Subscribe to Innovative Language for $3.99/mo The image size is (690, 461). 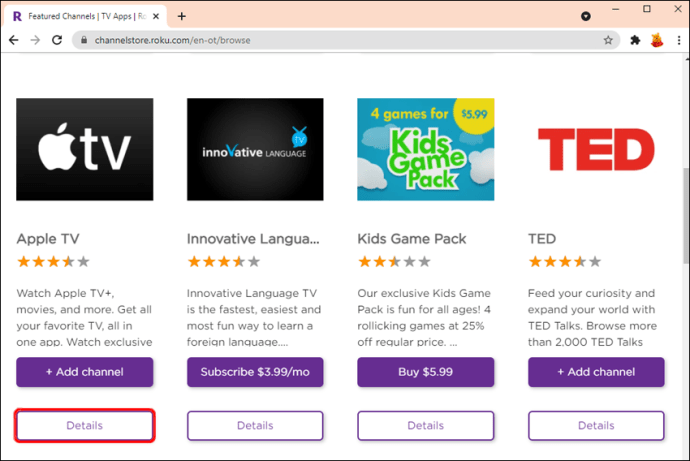click(x=255, y=373)
